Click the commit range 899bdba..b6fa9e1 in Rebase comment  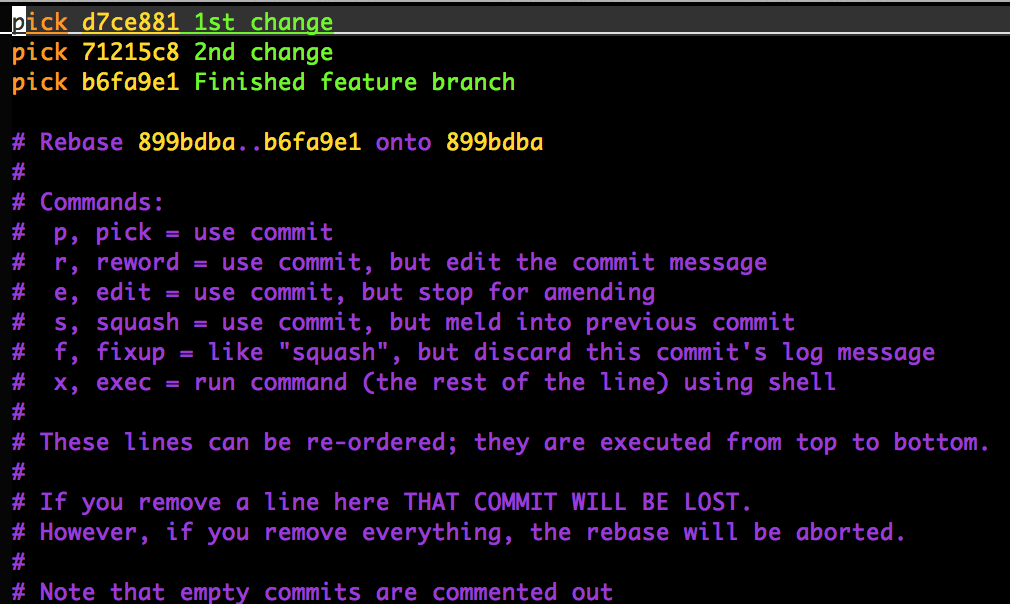click(x=250, y=142)
